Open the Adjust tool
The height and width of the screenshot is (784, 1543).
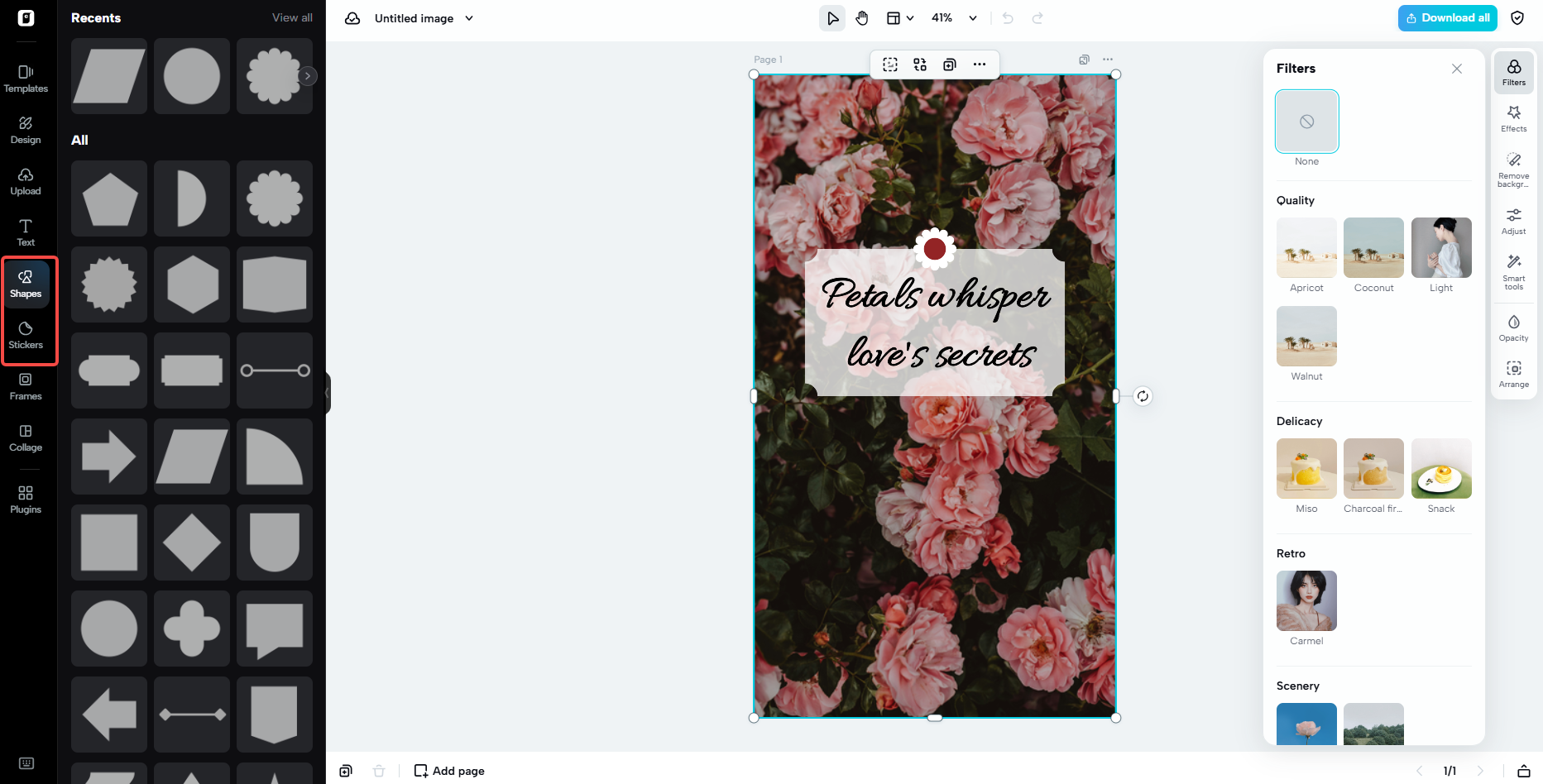[1514, 222]
